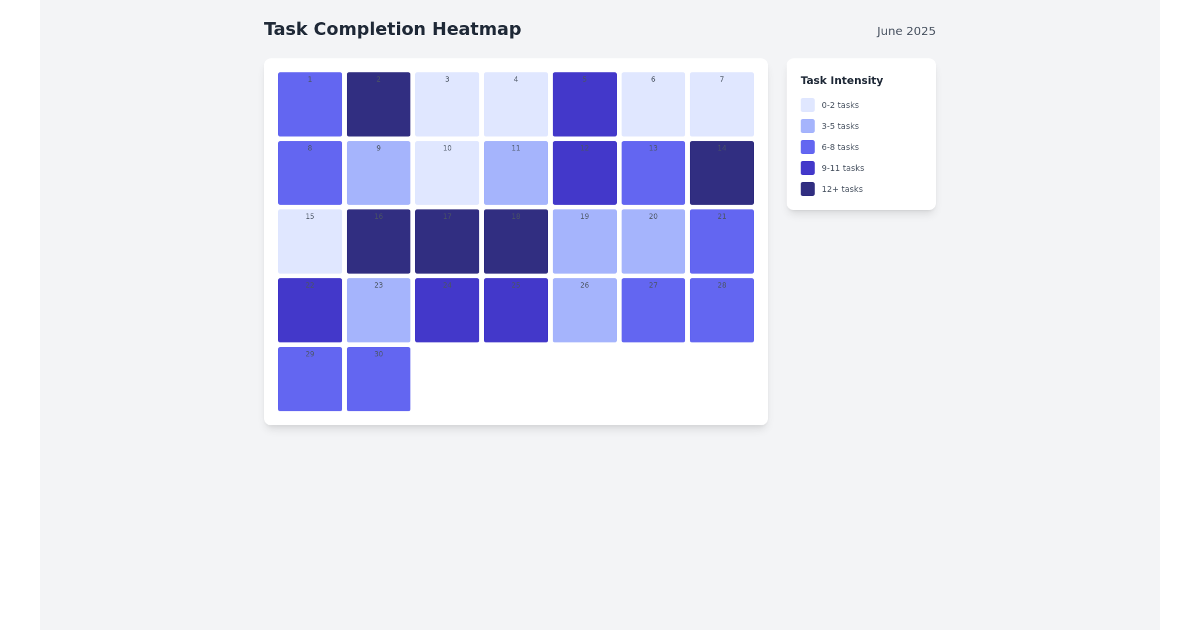Image resolution: width=1200 pixels, height=630 pixels.
Task: Click day 17 in the heatmap grid
Action: (x=447, y=241)
